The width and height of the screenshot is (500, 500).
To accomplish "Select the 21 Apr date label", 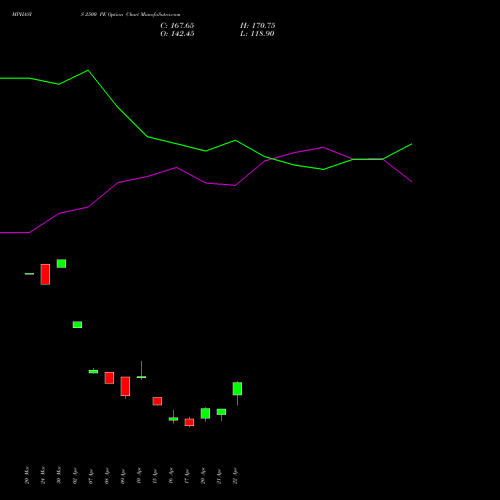I will coord(219,475).
